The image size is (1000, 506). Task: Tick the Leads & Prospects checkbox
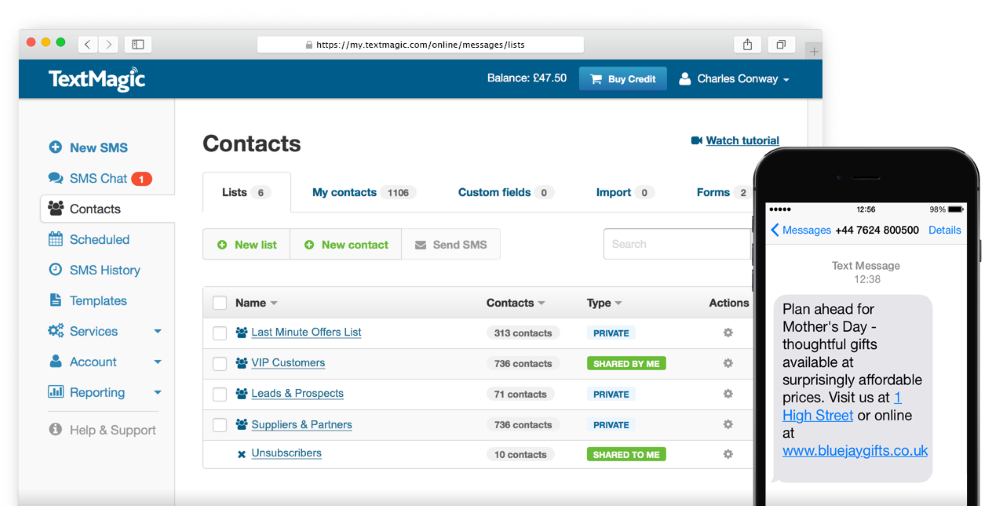pos(220,394)
